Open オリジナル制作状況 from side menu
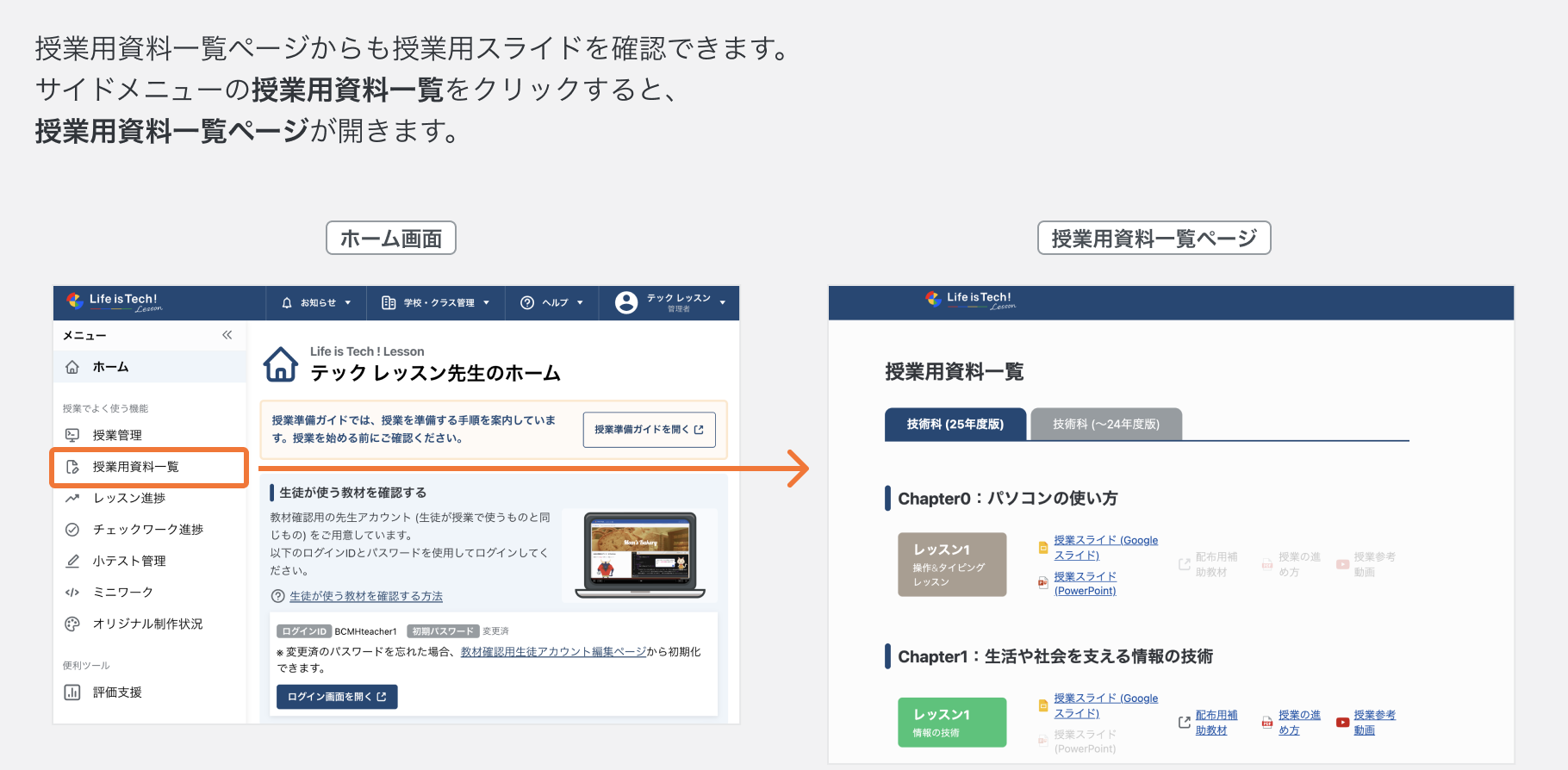Viewport: 1568px width, 770px height. click(x=150, y=624)
